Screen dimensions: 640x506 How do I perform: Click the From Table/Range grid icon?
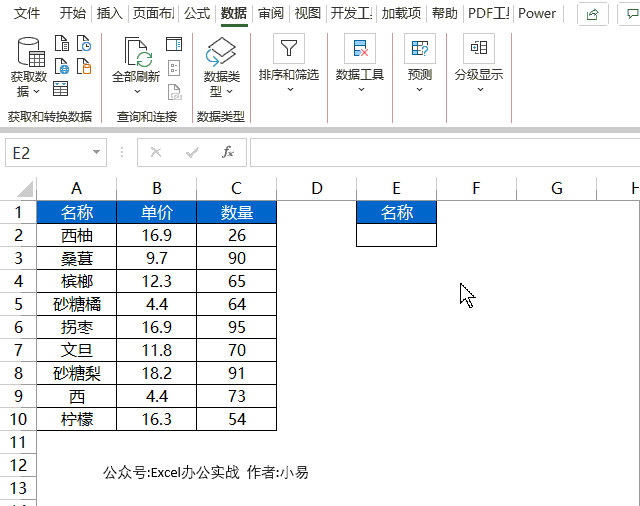[x=60, y=89]
